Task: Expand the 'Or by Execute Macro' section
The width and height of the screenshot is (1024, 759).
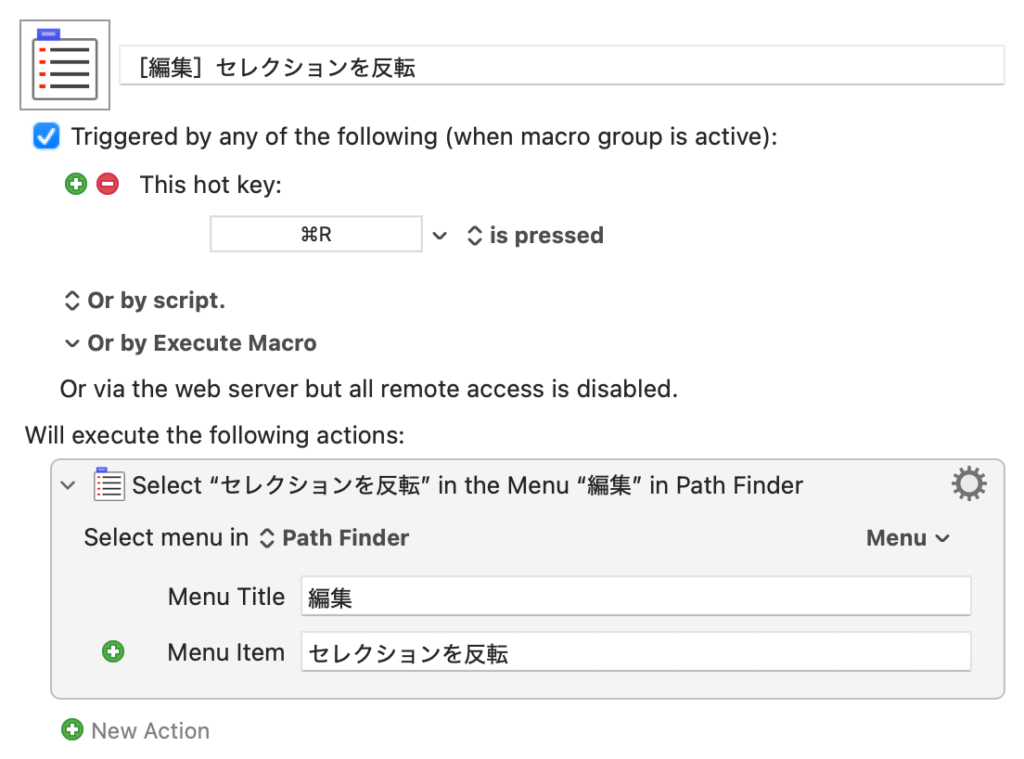Action: [72, 343]
